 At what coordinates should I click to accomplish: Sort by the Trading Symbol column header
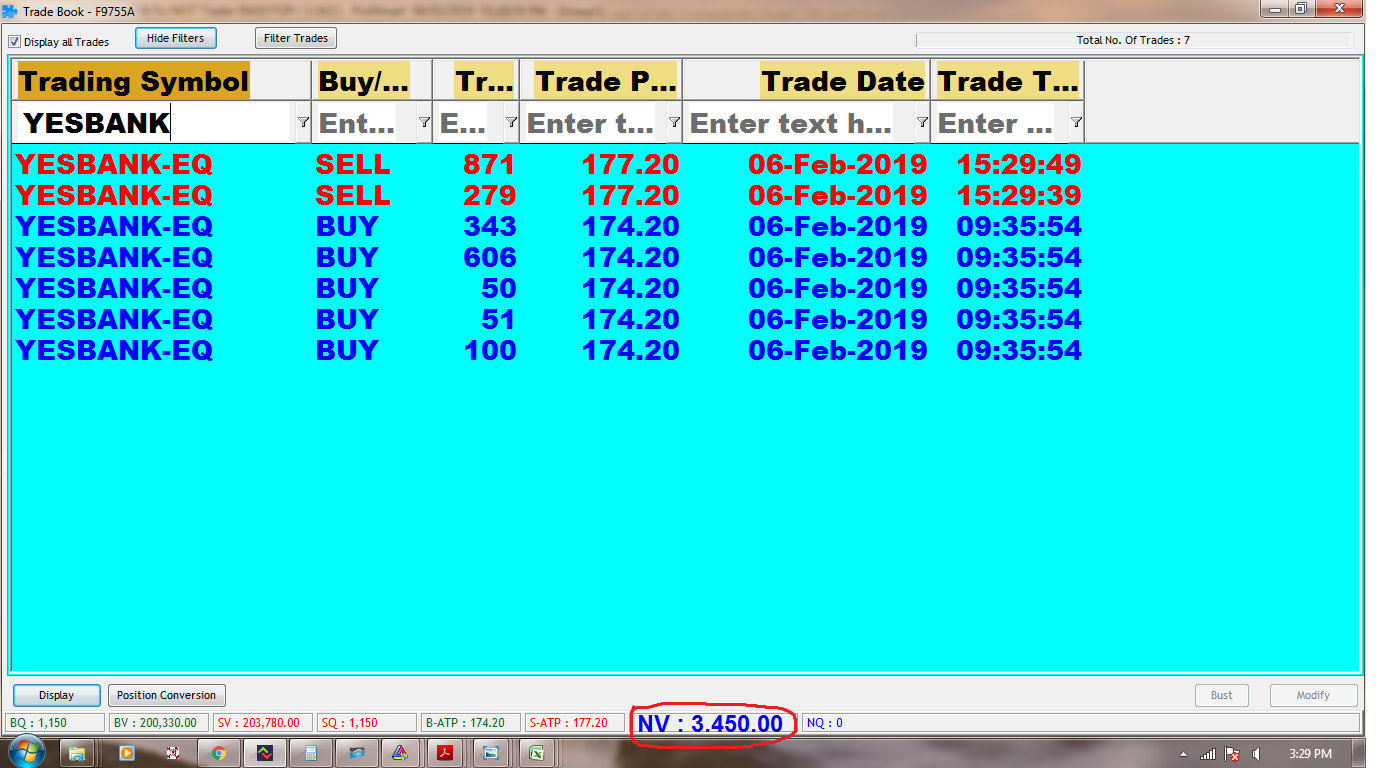(163, 81)
